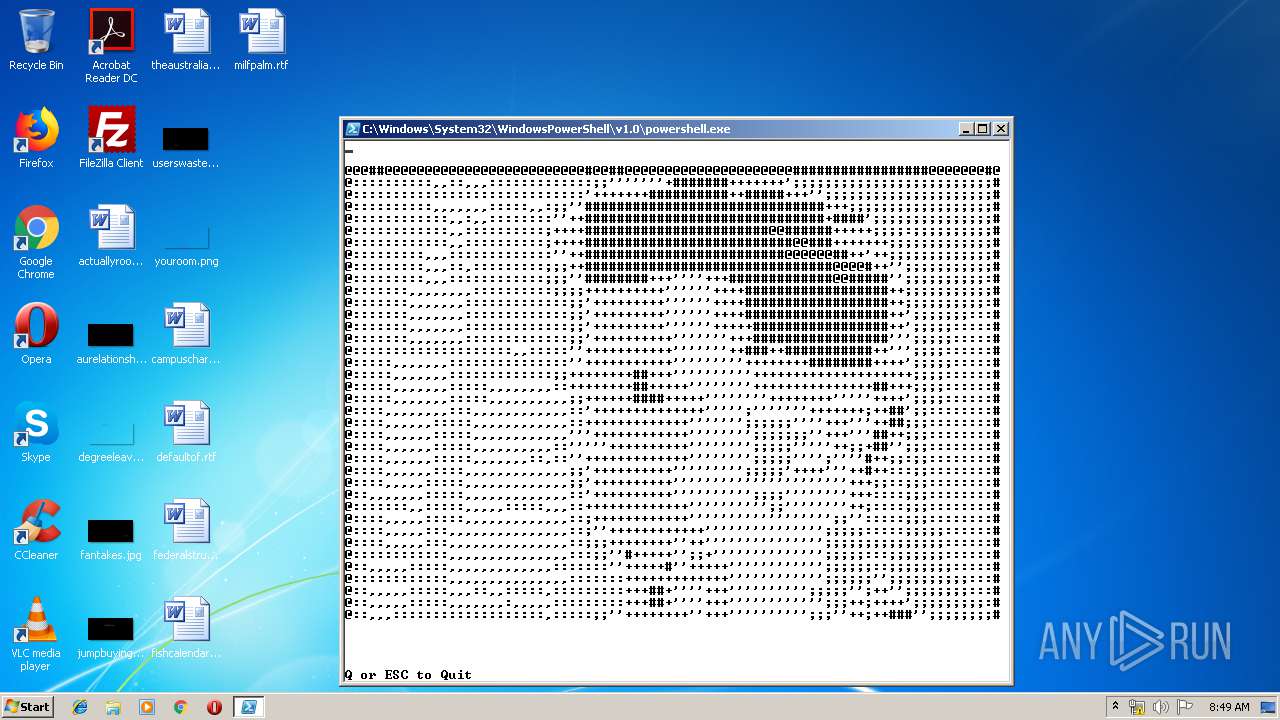Select the fishcalendar Word document

(186, 628)
